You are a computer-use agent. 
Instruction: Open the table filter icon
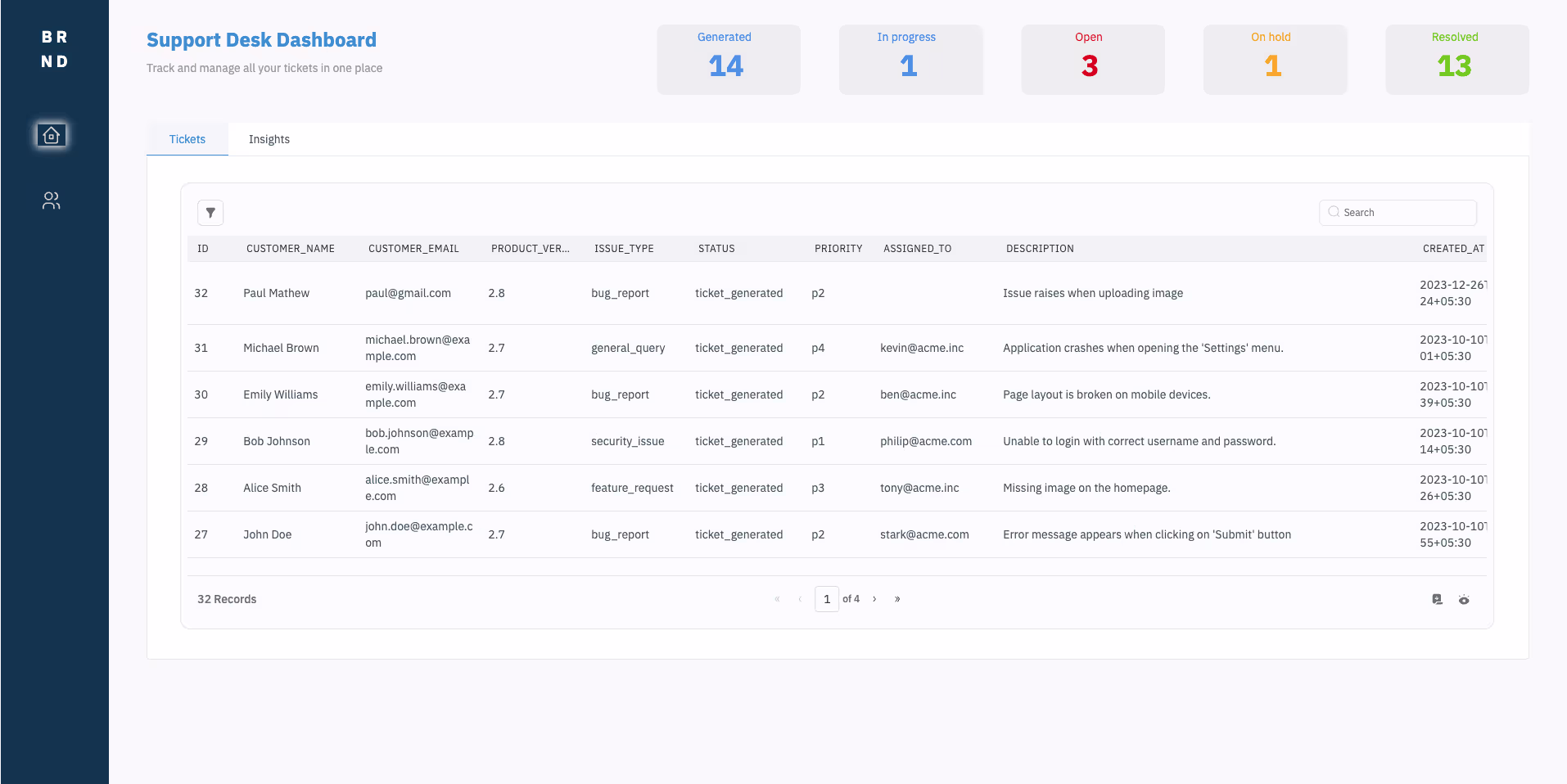(210, 213)
